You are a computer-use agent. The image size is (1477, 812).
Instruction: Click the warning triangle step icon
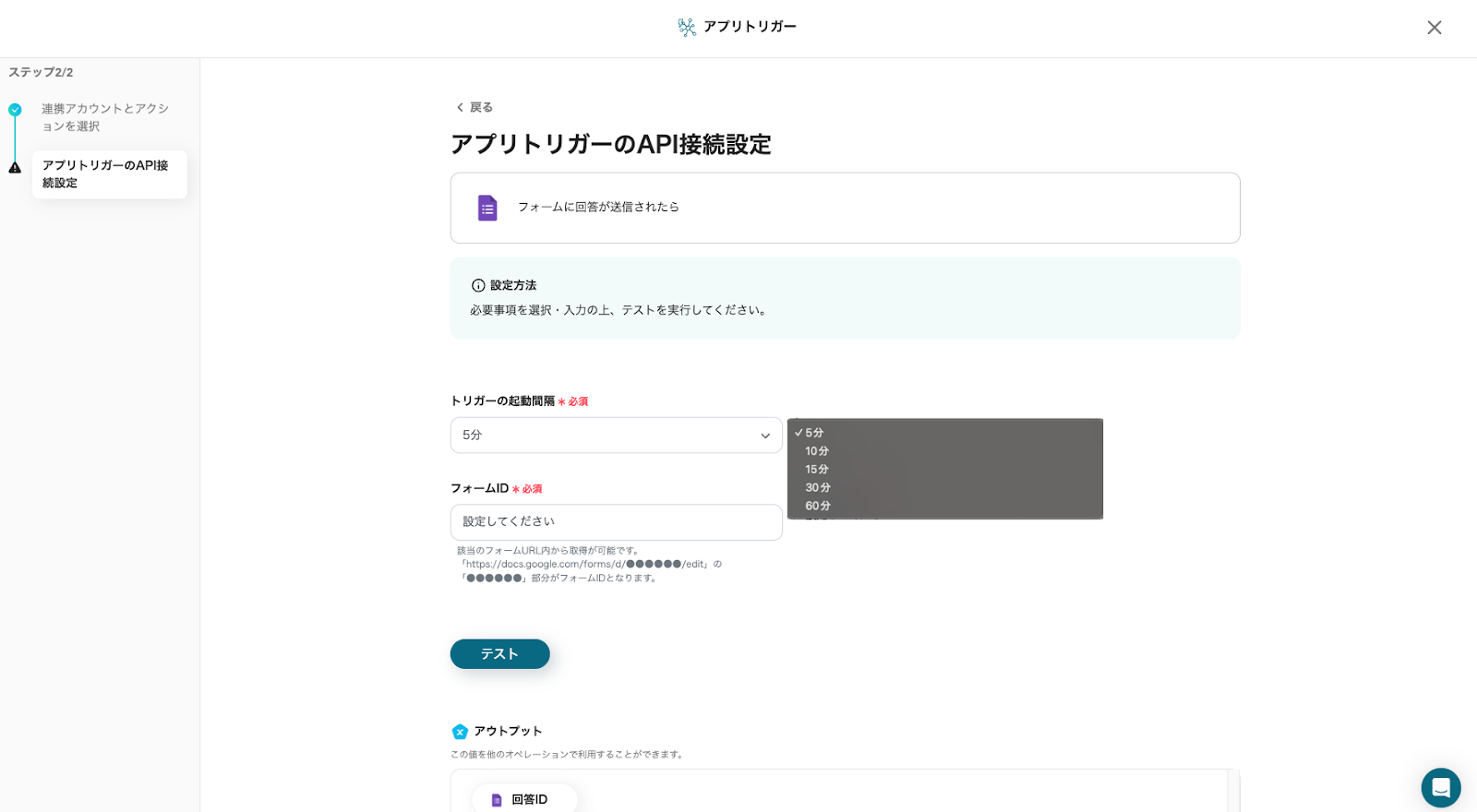click(15, 168)
